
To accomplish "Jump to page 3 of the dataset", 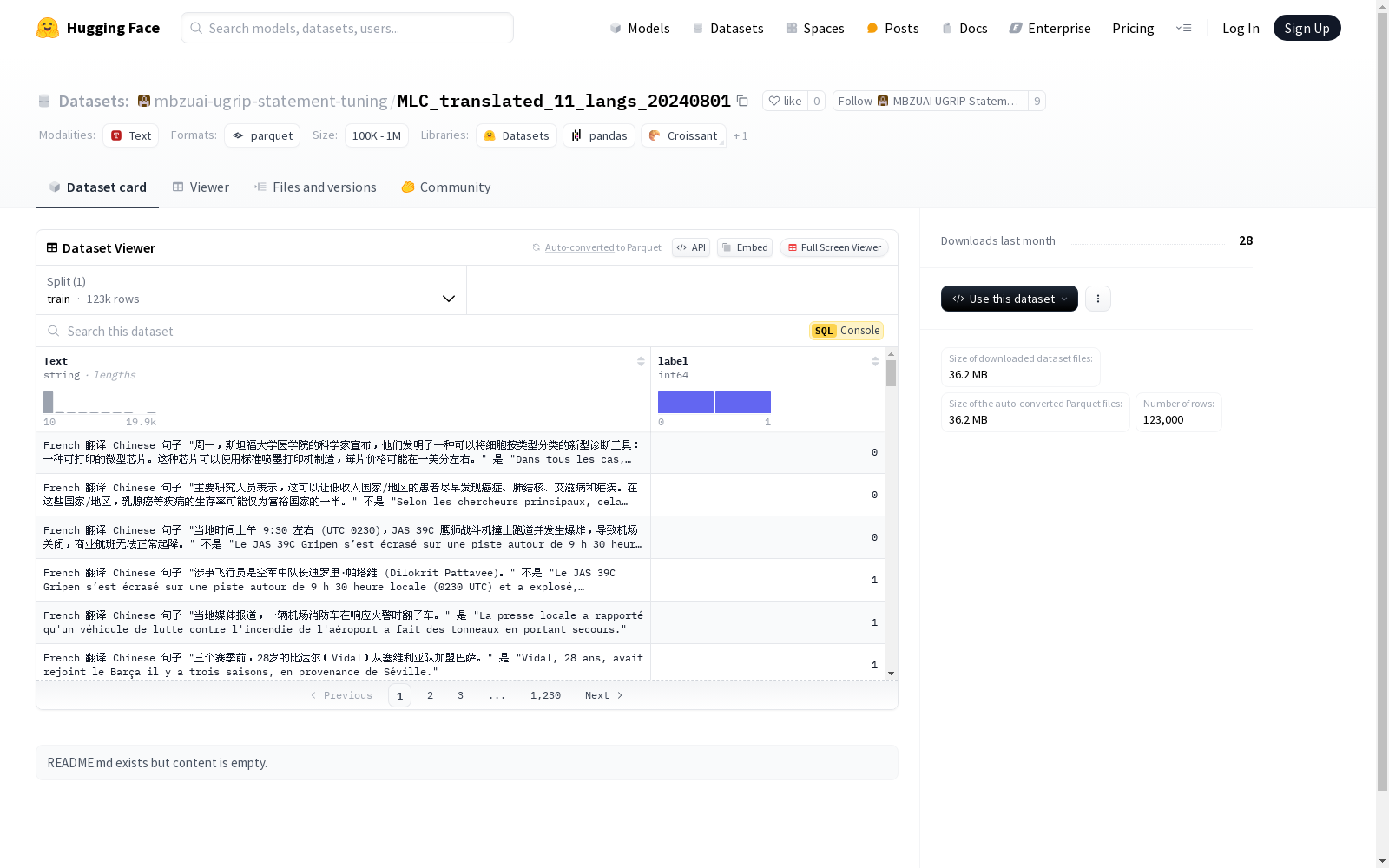I will [x=460, y=695].
